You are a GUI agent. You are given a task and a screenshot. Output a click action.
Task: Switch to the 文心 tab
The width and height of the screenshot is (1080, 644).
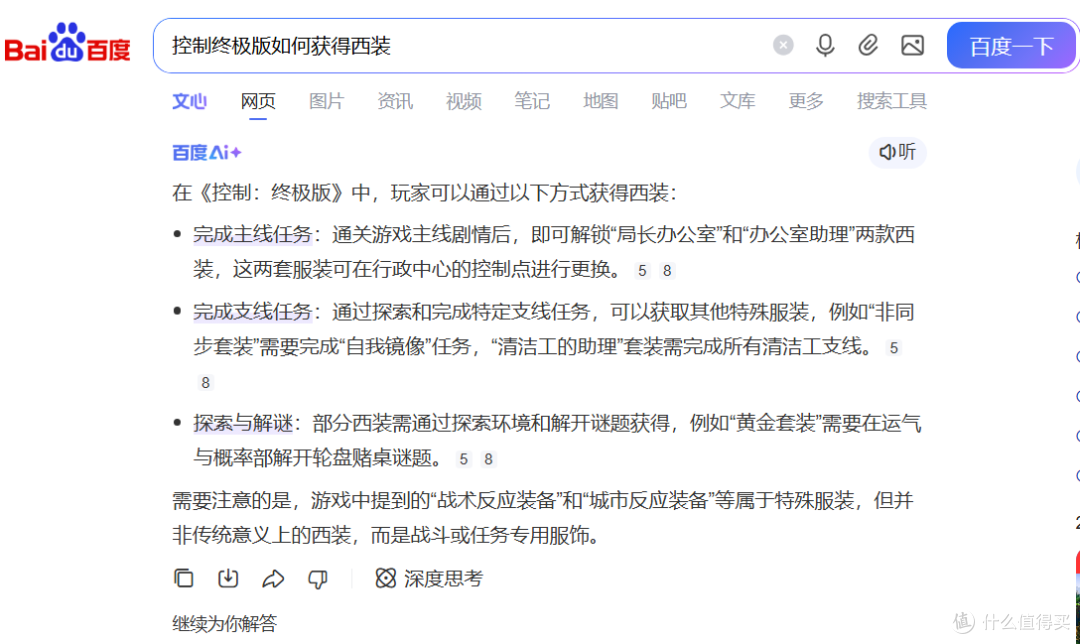(x=189, y=101)
